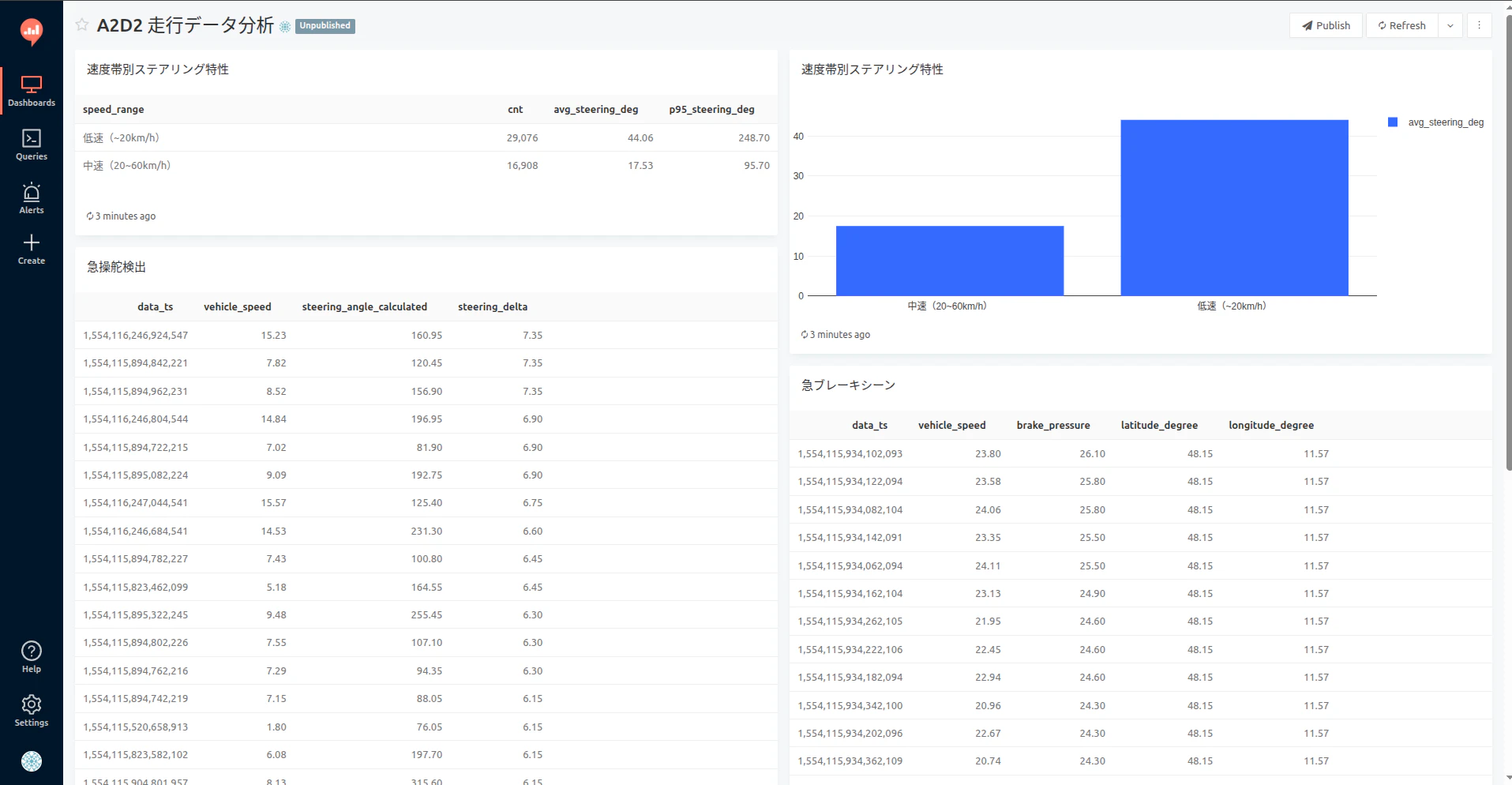
Task: Click steering angle value 255.45
Action: tap(426, 615)
